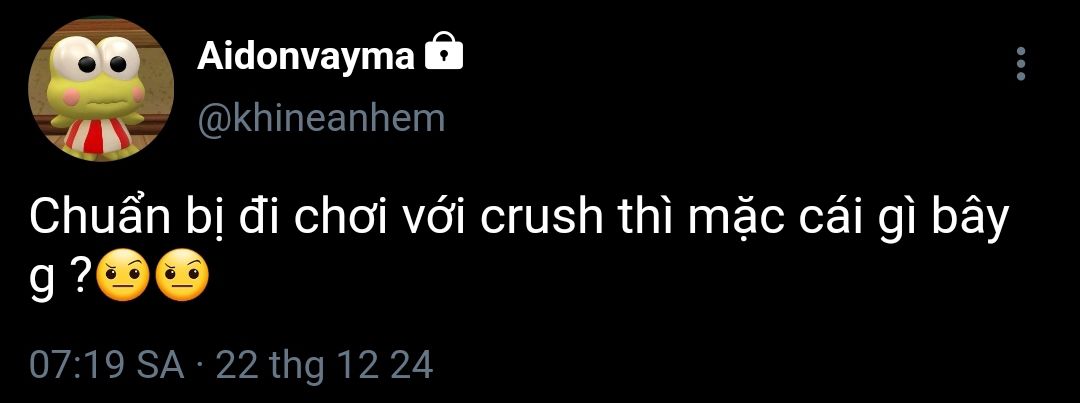Open the Aidonvayma profile name
This screenshot has width=1080, height=403.
(305, 56)
